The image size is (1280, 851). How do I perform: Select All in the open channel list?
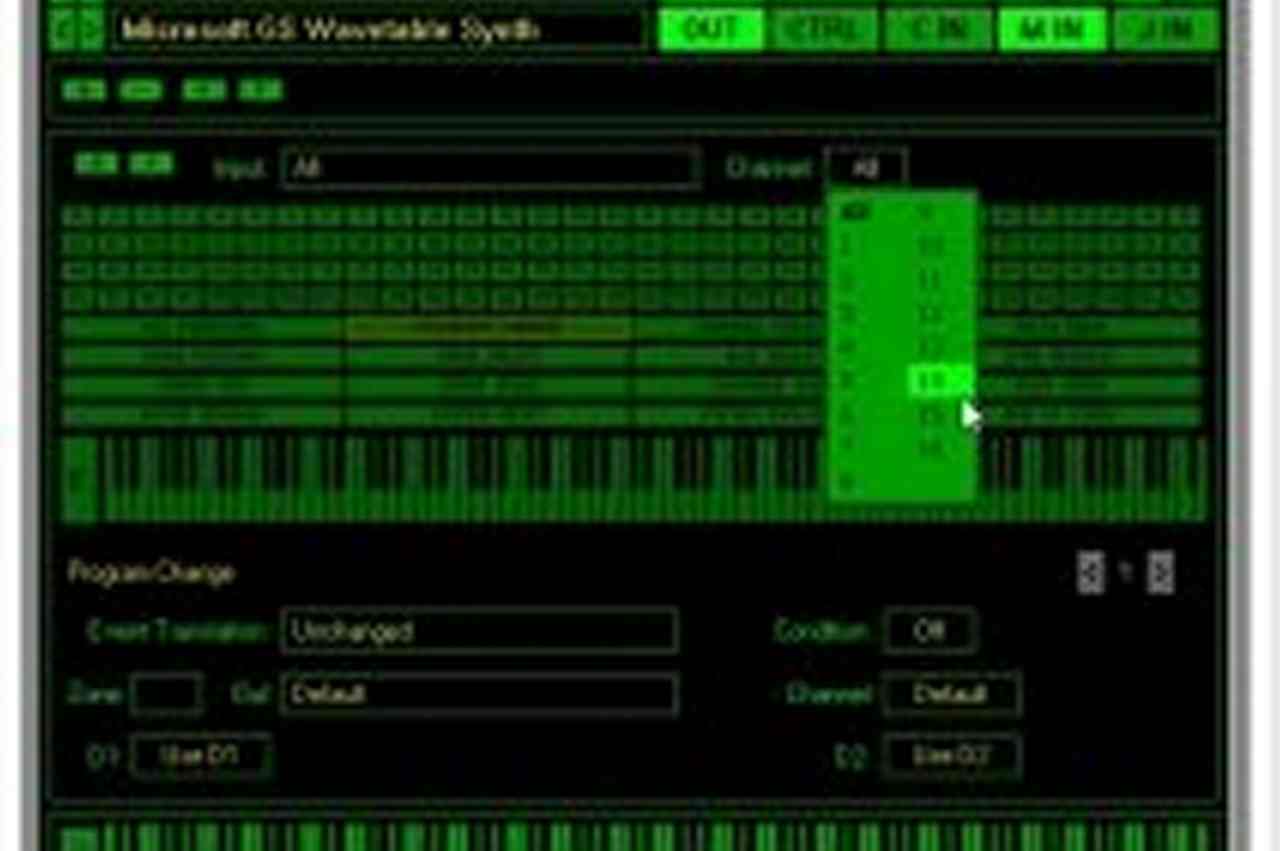pyautogui.click(x=856, y=212)
